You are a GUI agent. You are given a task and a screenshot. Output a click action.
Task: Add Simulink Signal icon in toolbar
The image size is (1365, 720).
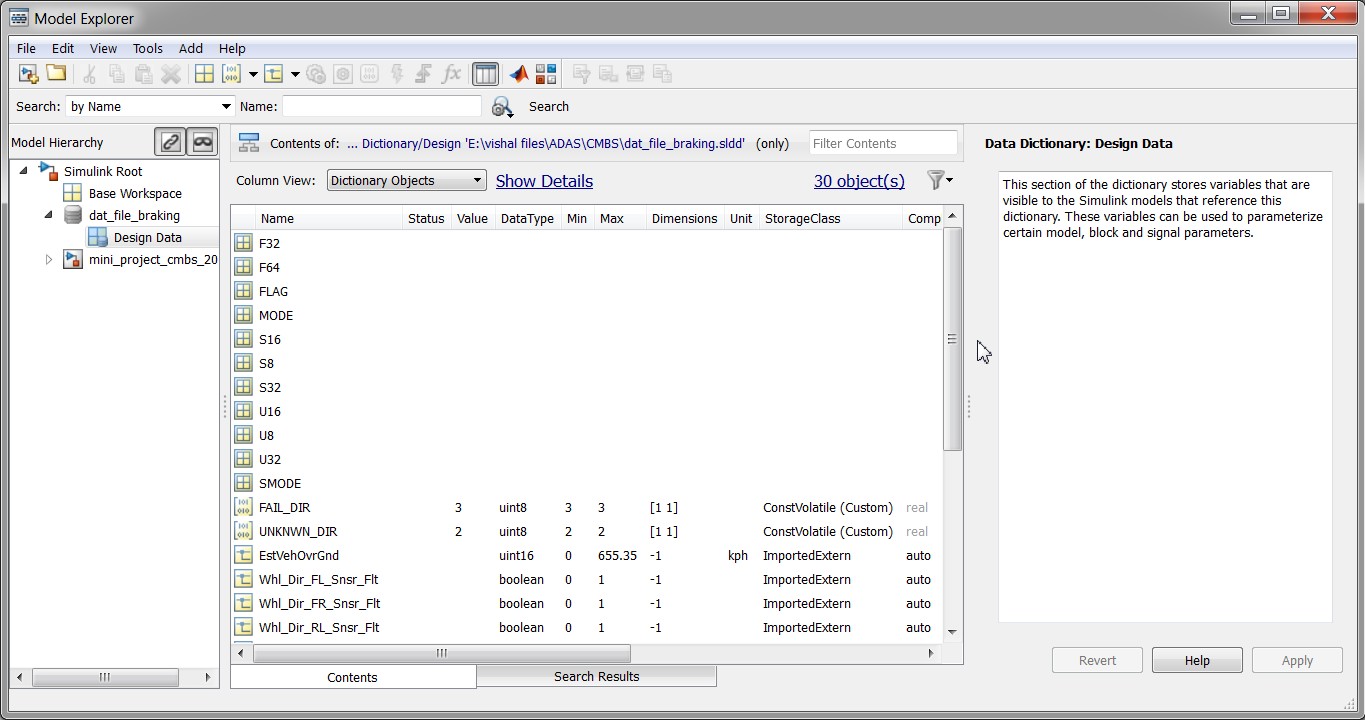[x=274, y=74]
